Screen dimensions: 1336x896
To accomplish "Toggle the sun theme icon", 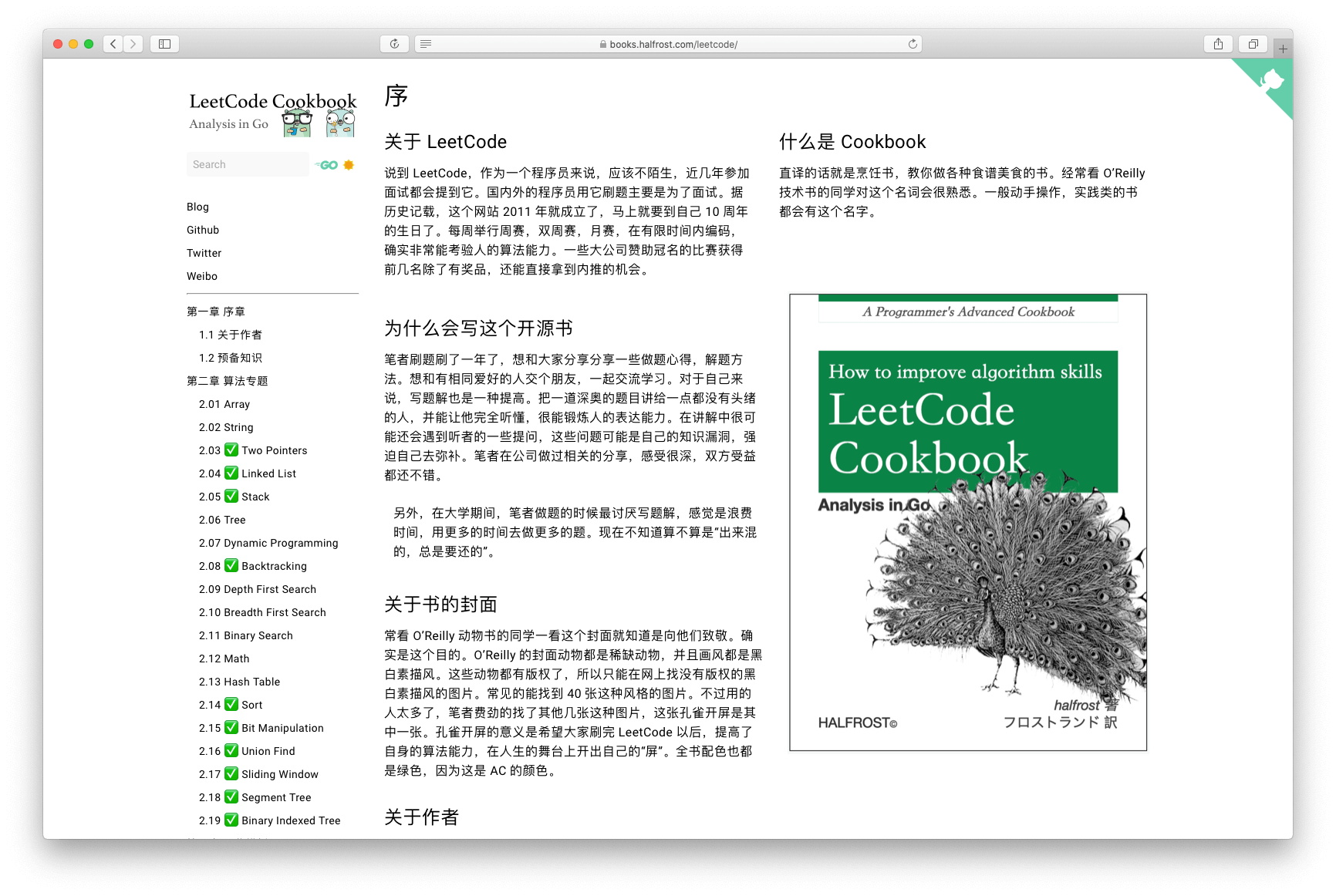I will (x=349, y=165).
